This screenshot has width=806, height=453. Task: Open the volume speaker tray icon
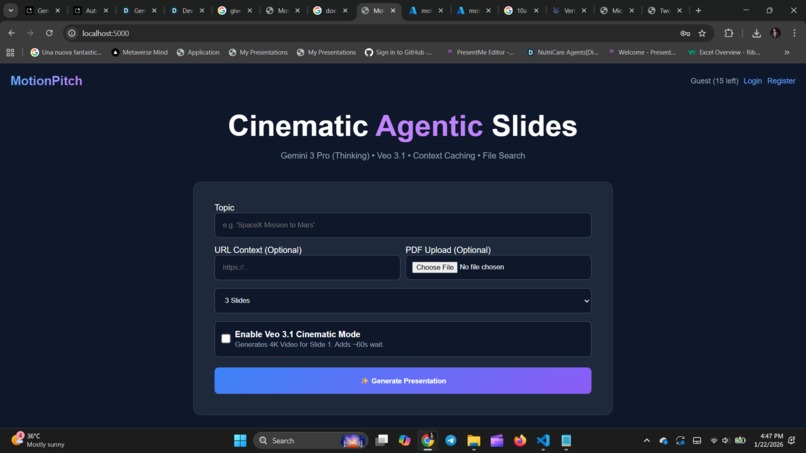pyautogui.click(x=726, y=441)
